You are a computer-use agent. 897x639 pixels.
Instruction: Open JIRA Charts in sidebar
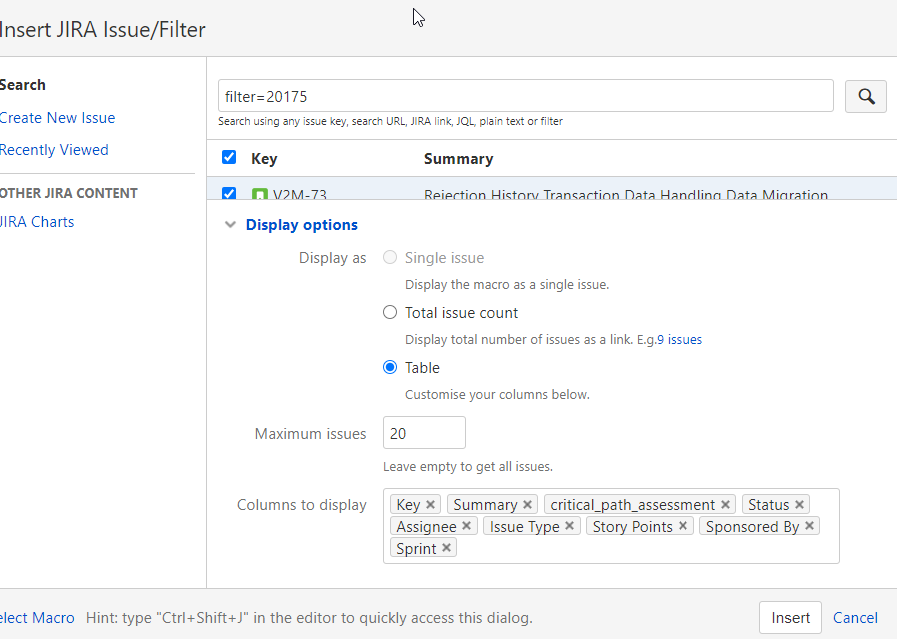point(37,222)
